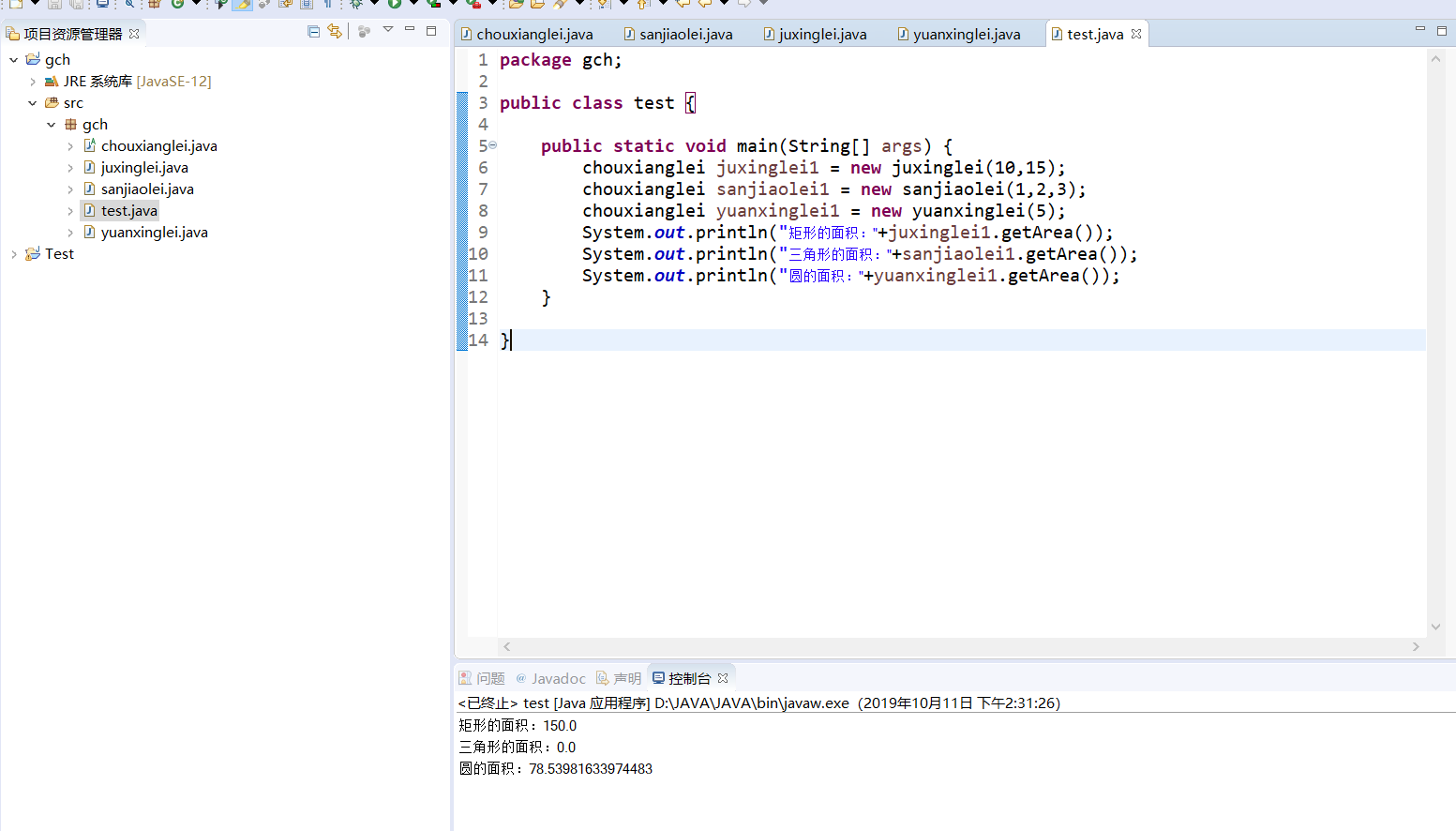Image resolution: width=1456 pixels, height=831 pixels.
Task: Select the Test project label
Action: pos(59,254)
